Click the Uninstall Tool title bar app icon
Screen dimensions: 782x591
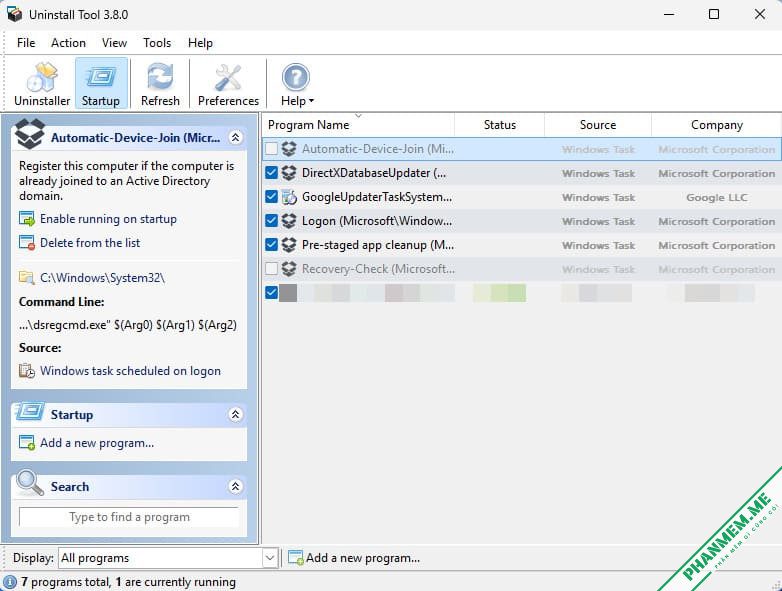pos(14,14)
